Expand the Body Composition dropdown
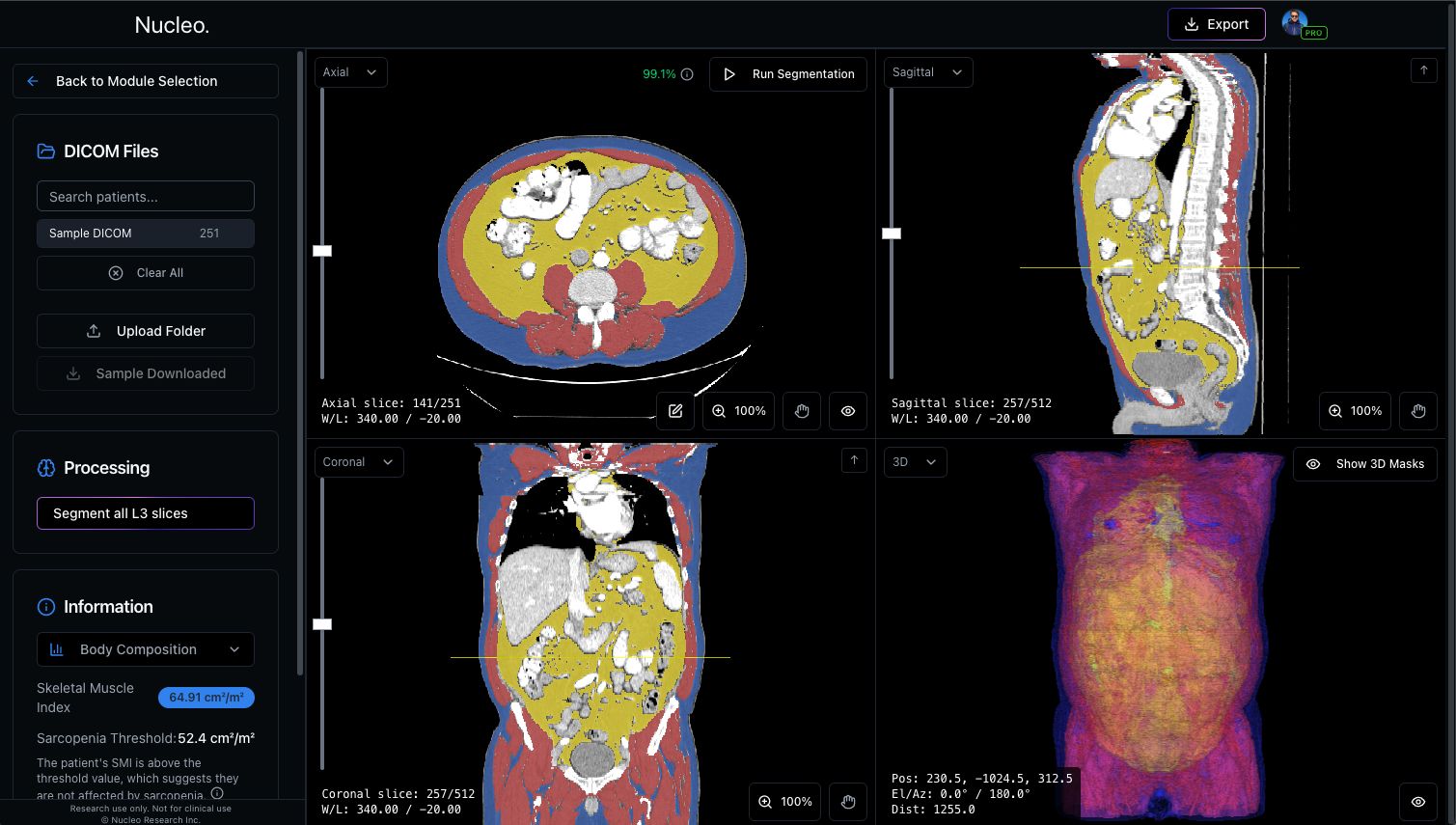The height and width of the screenshot is (825, 1456). click(146, 649)
